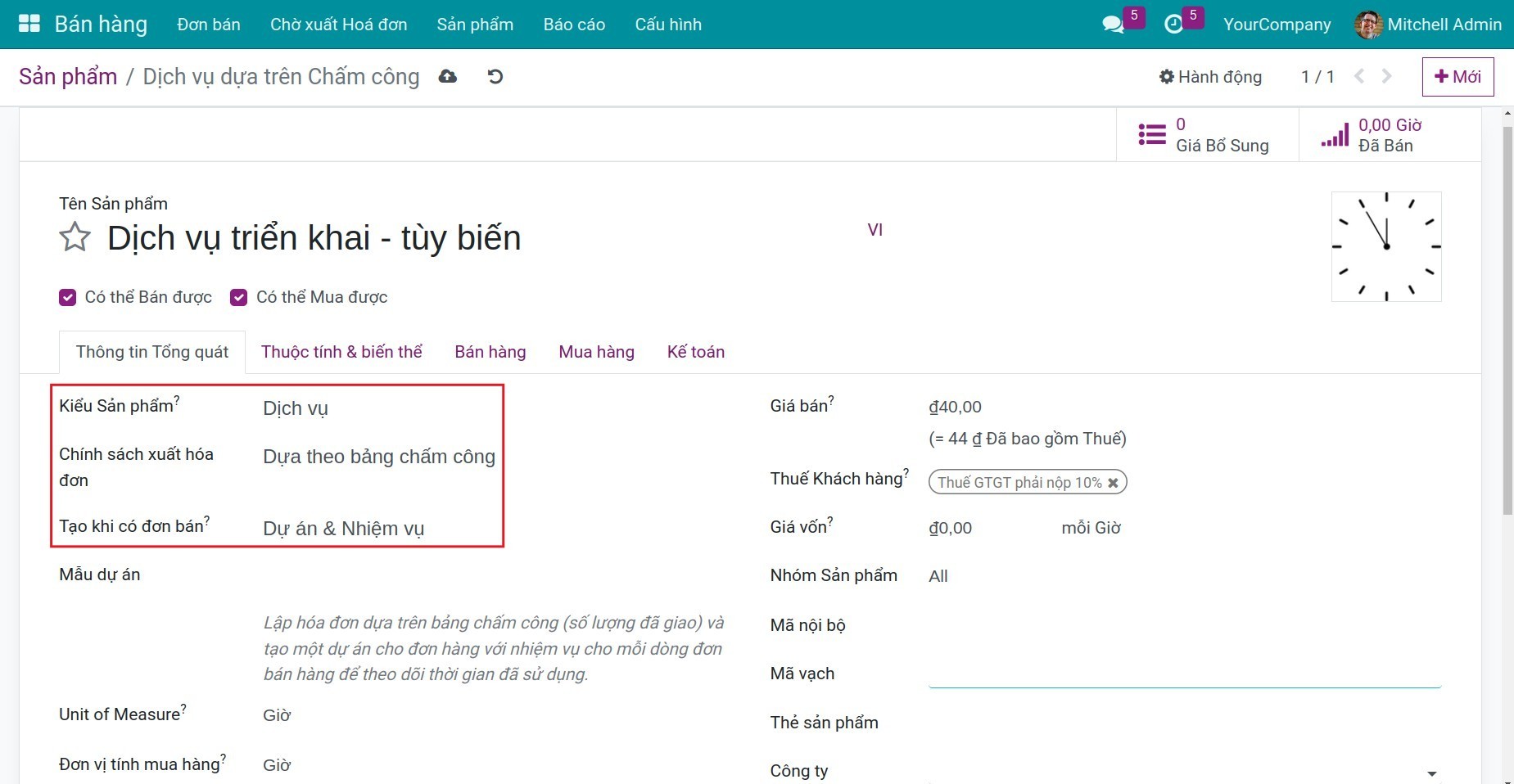The image size is (1514, 784).
Task: Create new record with Mới button
Action: click(x=1458, y=77)
